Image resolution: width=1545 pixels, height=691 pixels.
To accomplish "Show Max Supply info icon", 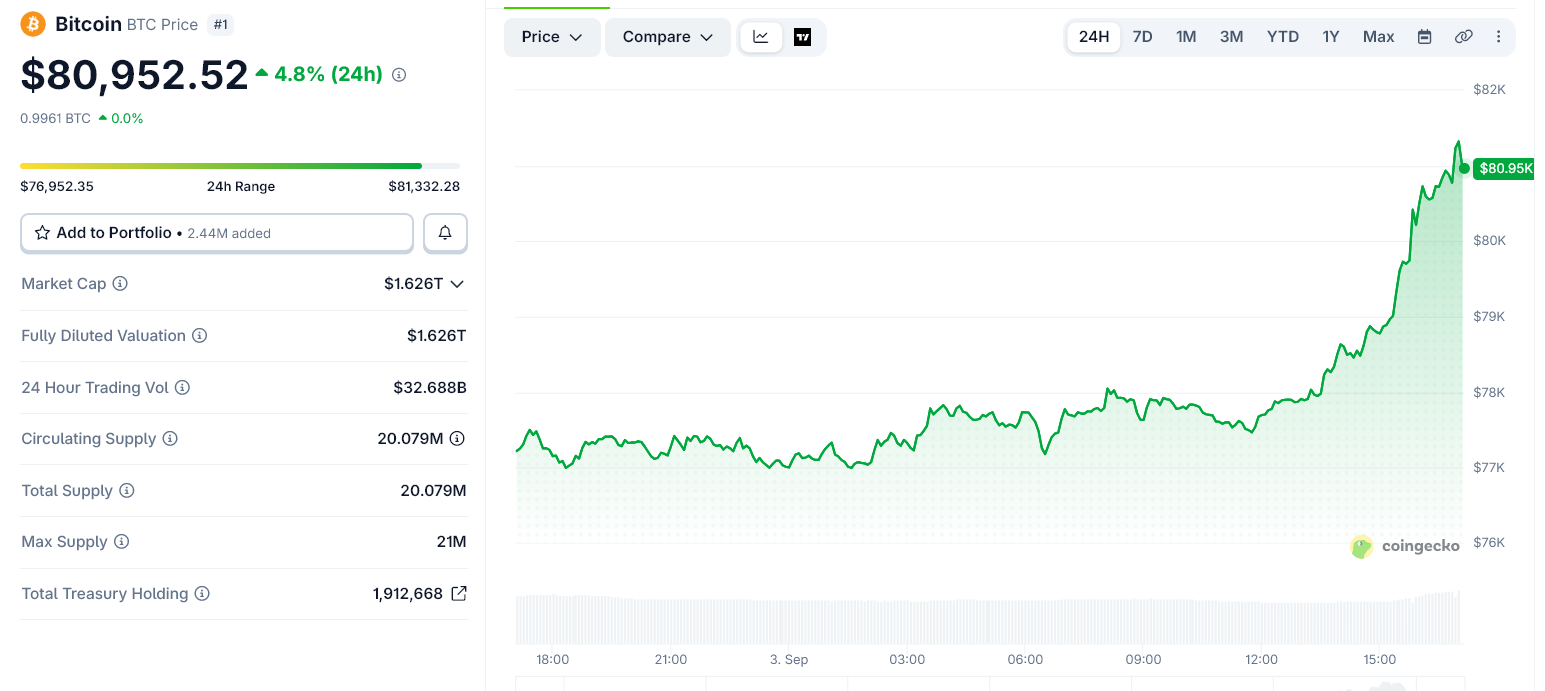I will pos(121,542).
